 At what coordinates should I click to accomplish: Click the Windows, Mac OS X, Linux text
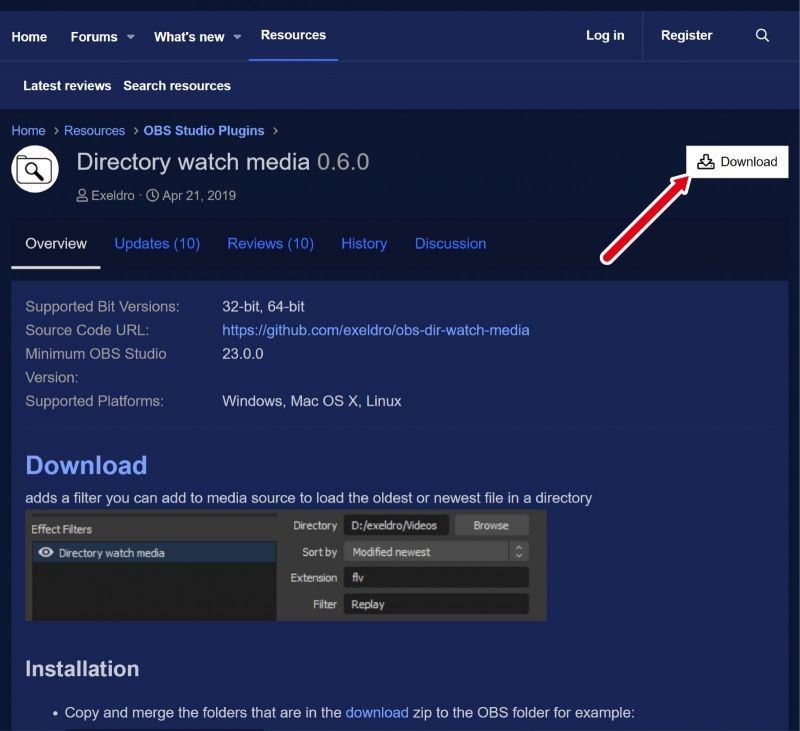point(312,401)
